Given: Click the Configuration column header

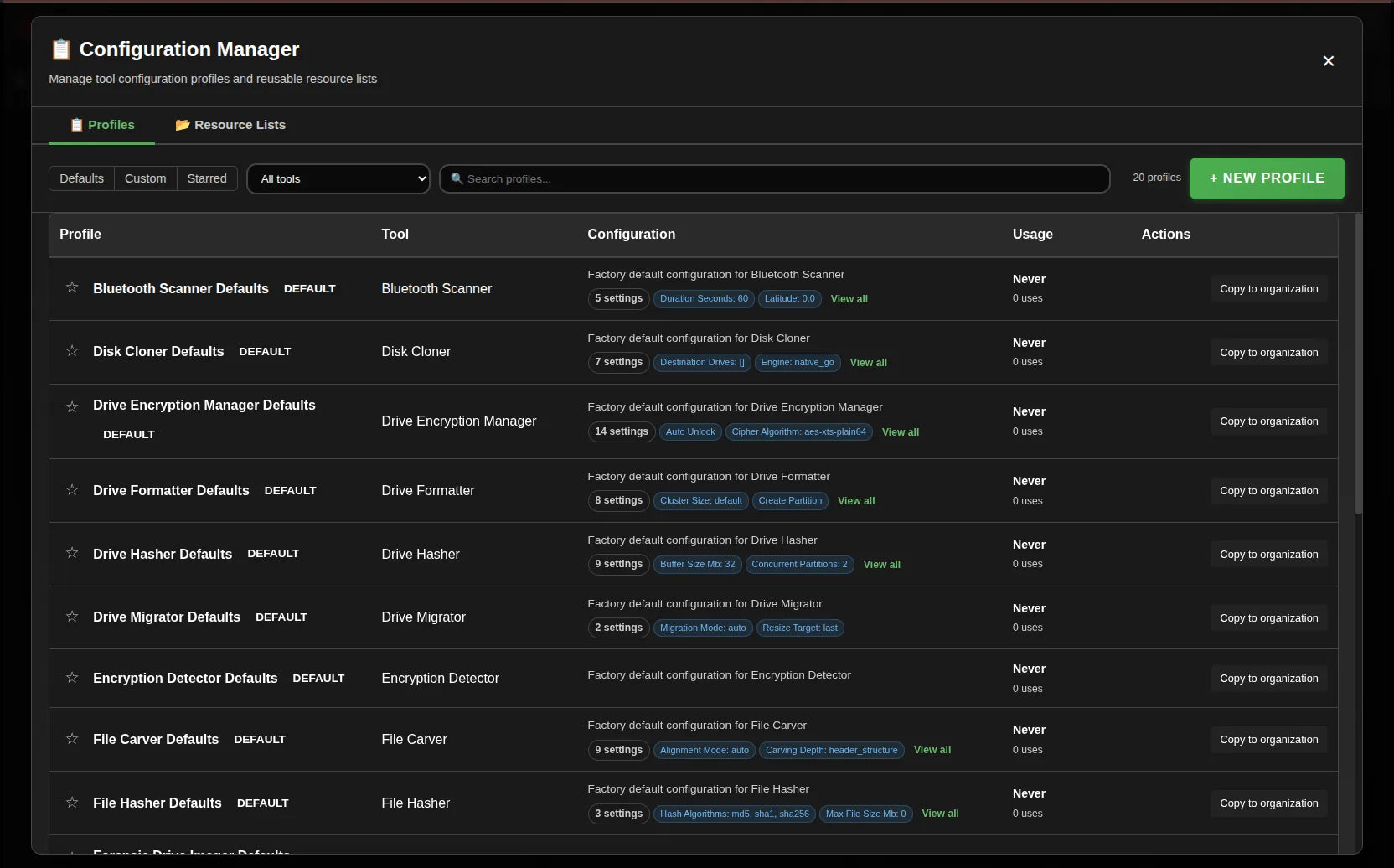Looking at the screenshot, I should pyautogui.click(x=631, y=235).
